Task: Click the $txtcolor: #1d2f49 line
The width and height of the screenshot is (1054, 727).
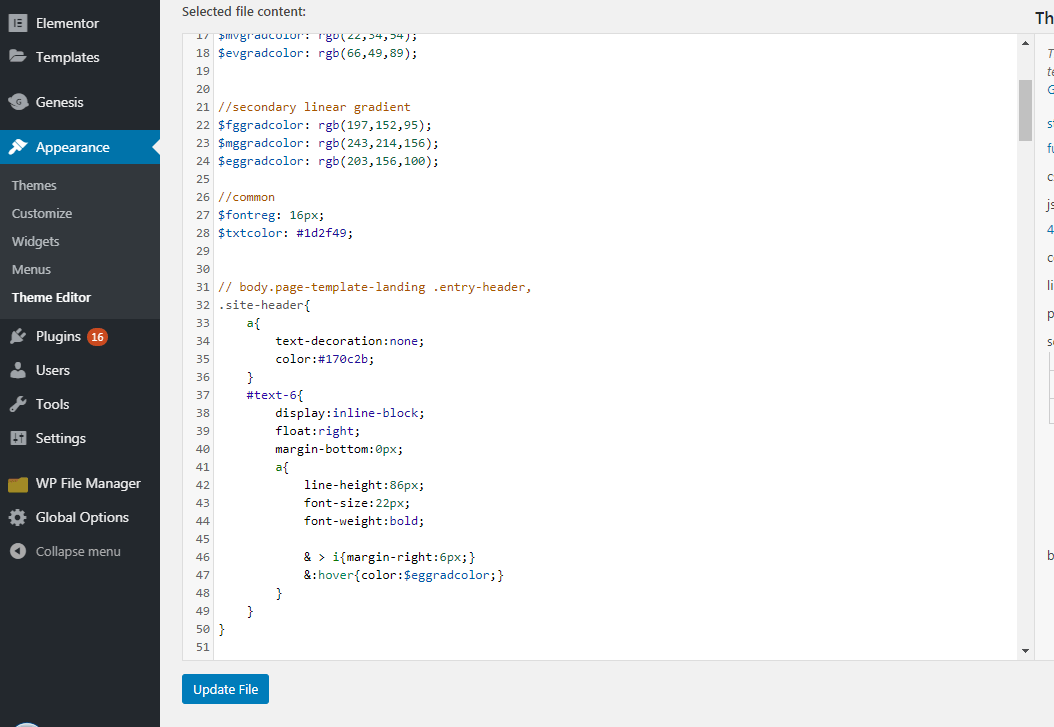Action: point(285,233)
